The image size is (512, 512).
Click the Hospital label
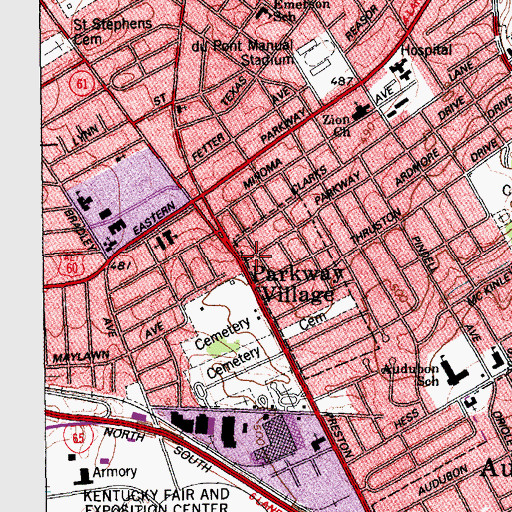click(x=426, y=50)
